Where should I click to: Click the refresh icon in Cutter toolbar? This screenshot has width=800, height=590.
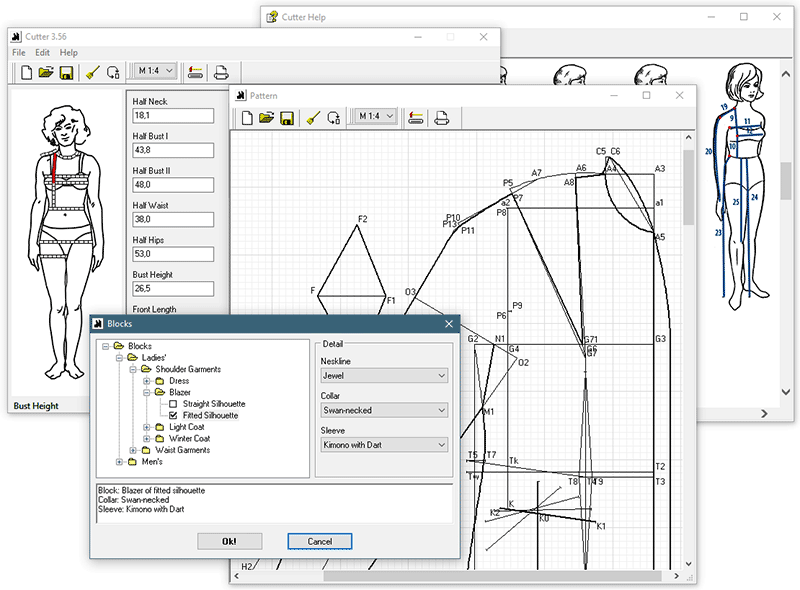113,72
